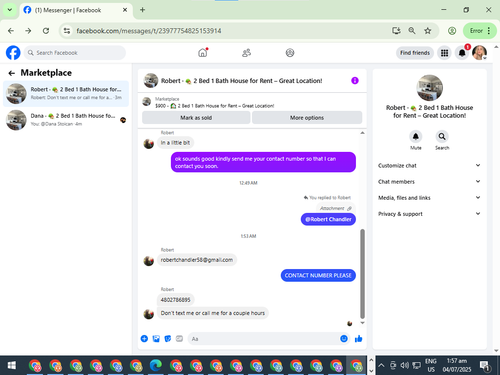Open the ENG US language indicator
Screen dimensions: 500x375
click(431, 365)
